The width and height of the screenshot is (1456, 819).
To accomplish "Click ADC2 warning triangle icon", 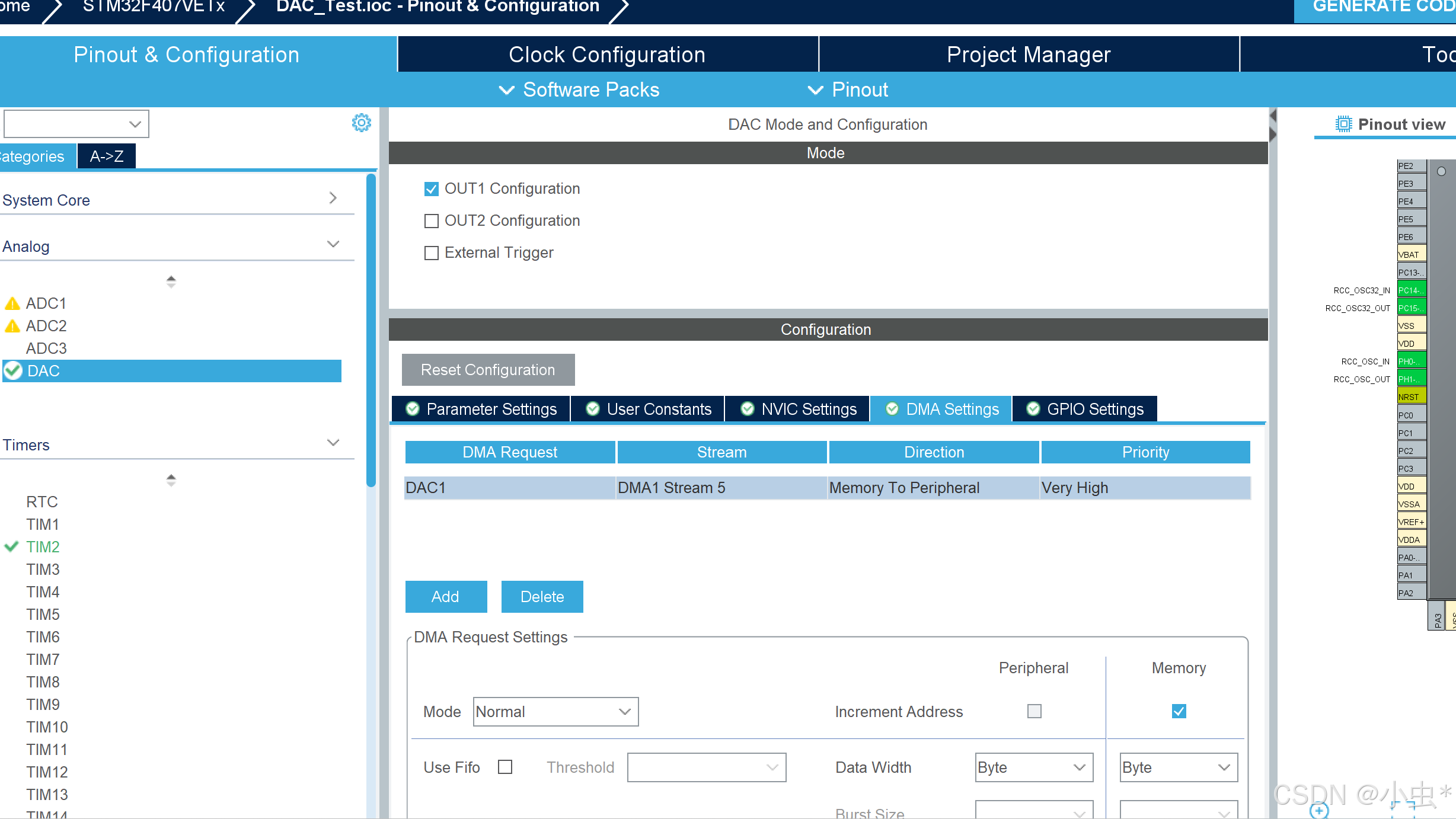I will point(12,326).
